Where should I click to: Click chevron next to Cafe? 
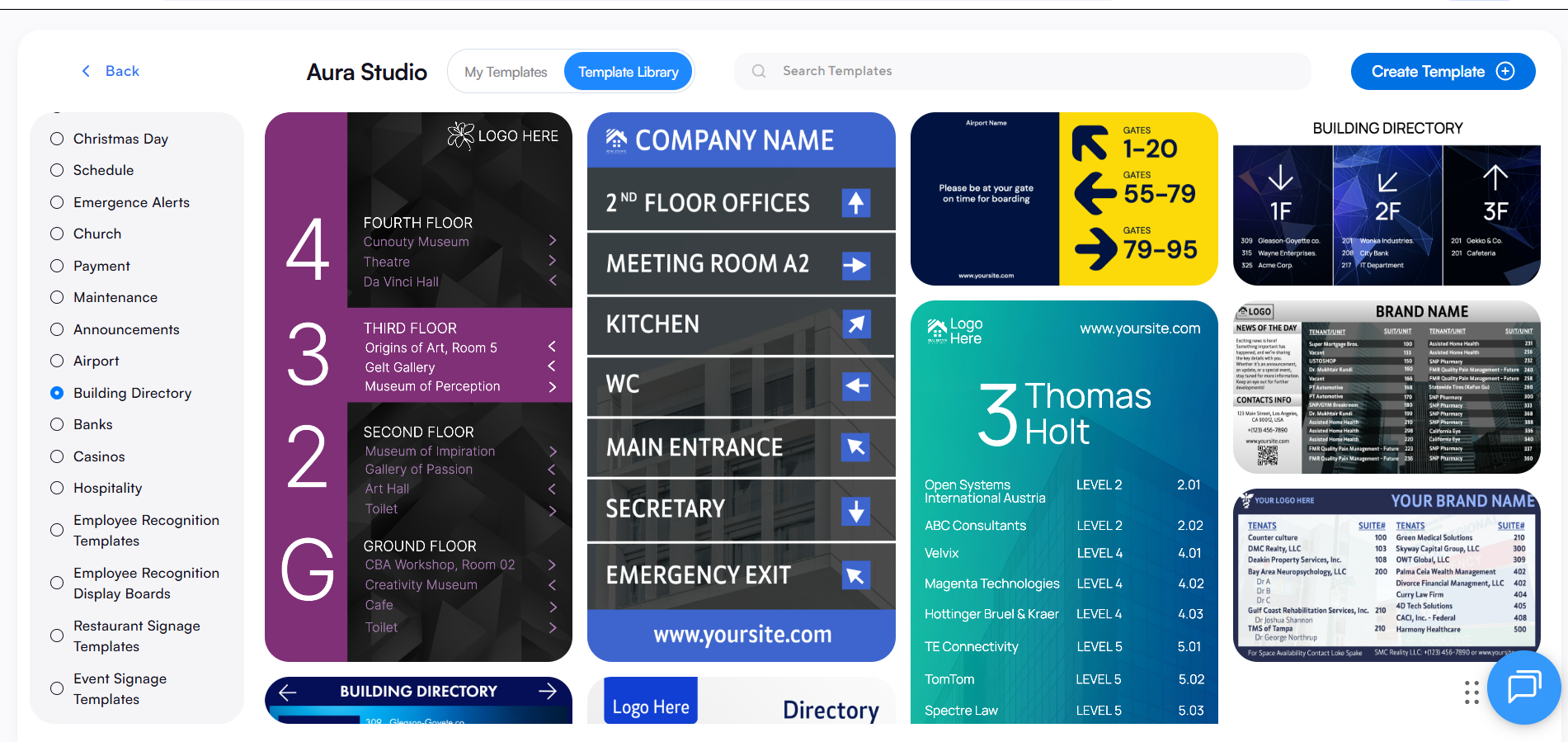(x=553, y=607)
